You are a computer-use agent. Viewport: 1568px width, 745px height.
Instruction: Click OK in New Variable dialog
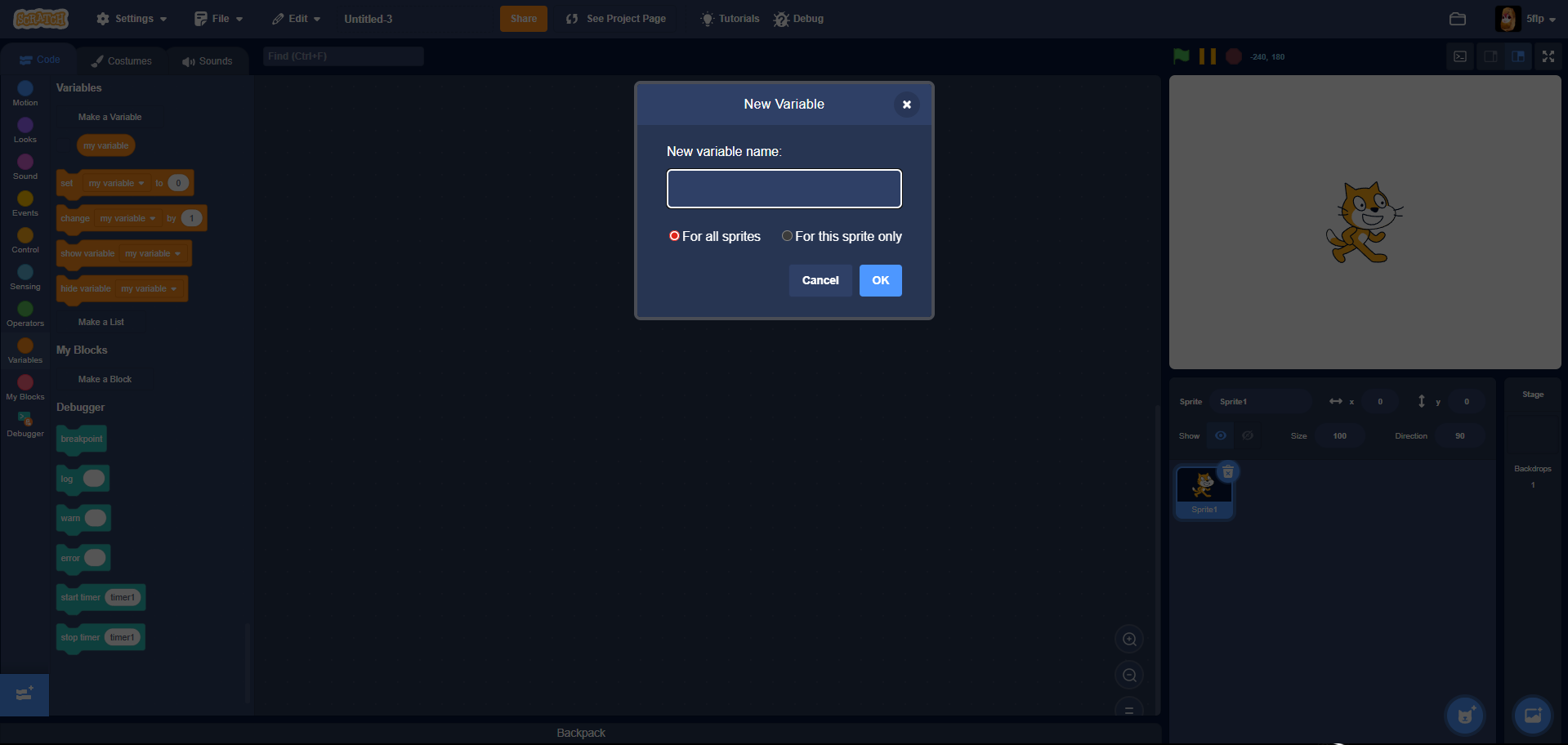(881, 280)
